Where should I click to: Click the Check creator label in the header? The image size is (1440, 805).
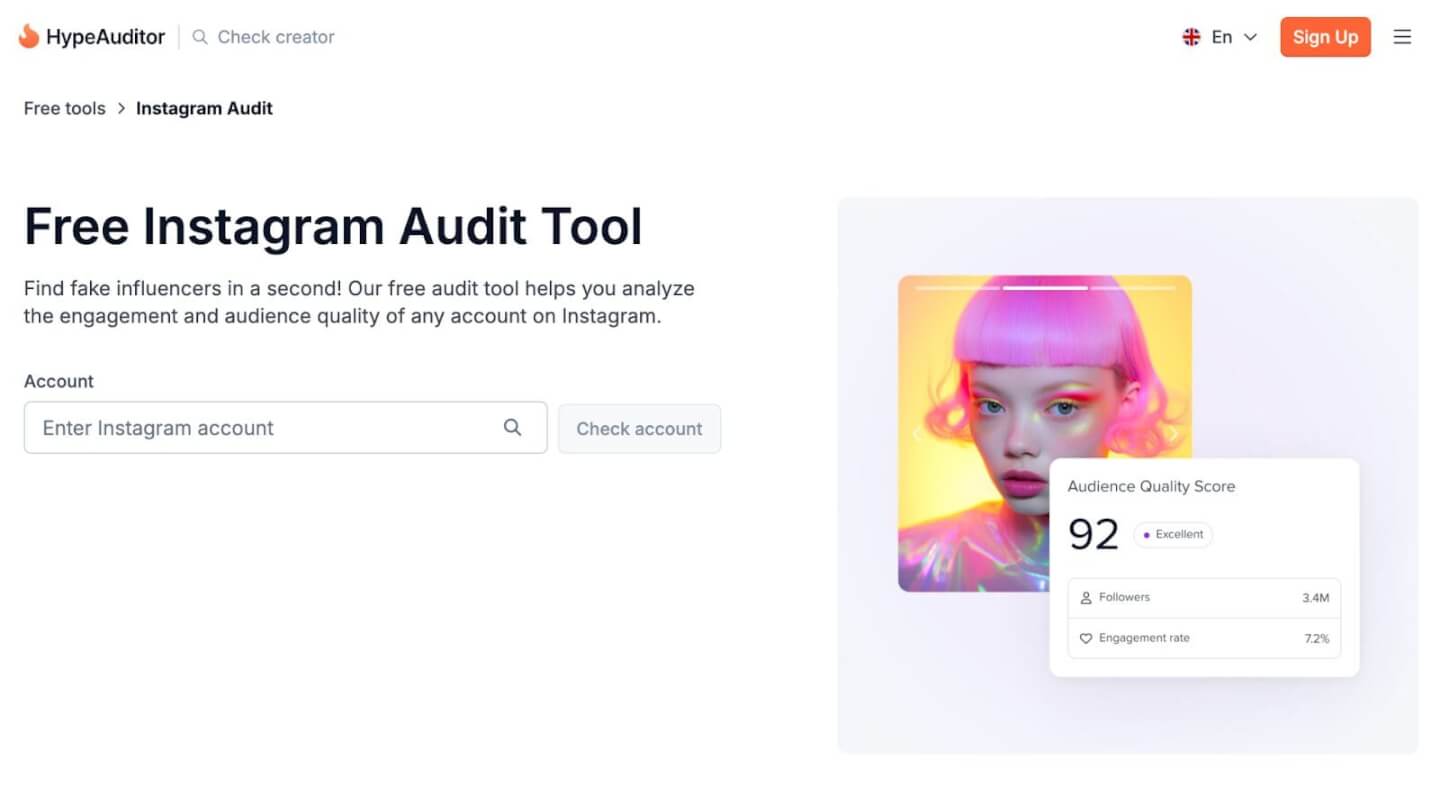pyautogui.click(x=277, y=36)
